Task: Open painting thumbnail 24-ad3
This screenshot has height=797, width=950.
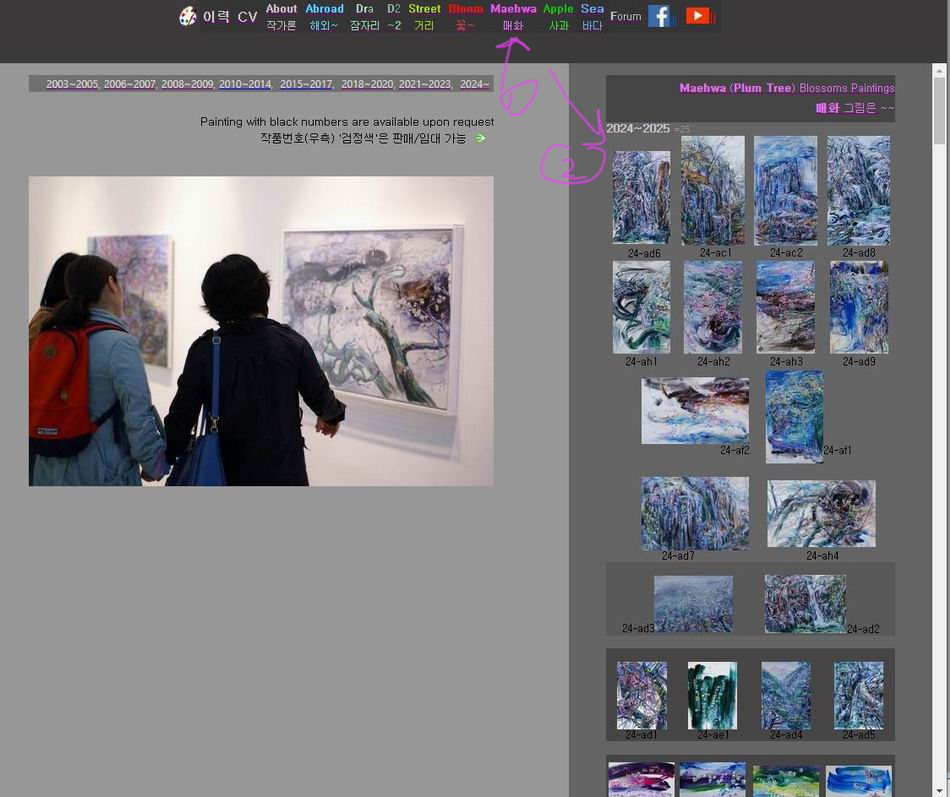Action: 693,604
